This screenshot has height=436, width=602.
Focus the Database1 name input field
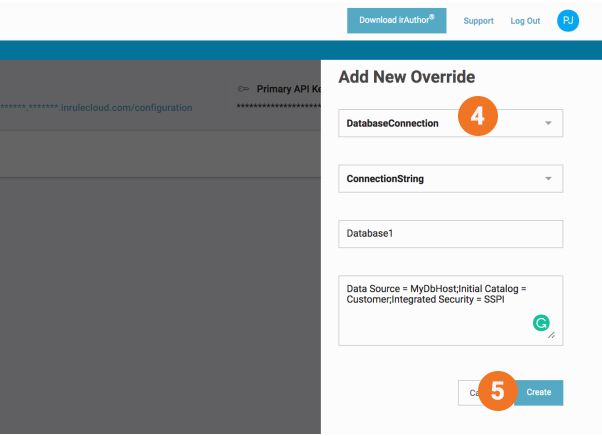coord(450,234)
